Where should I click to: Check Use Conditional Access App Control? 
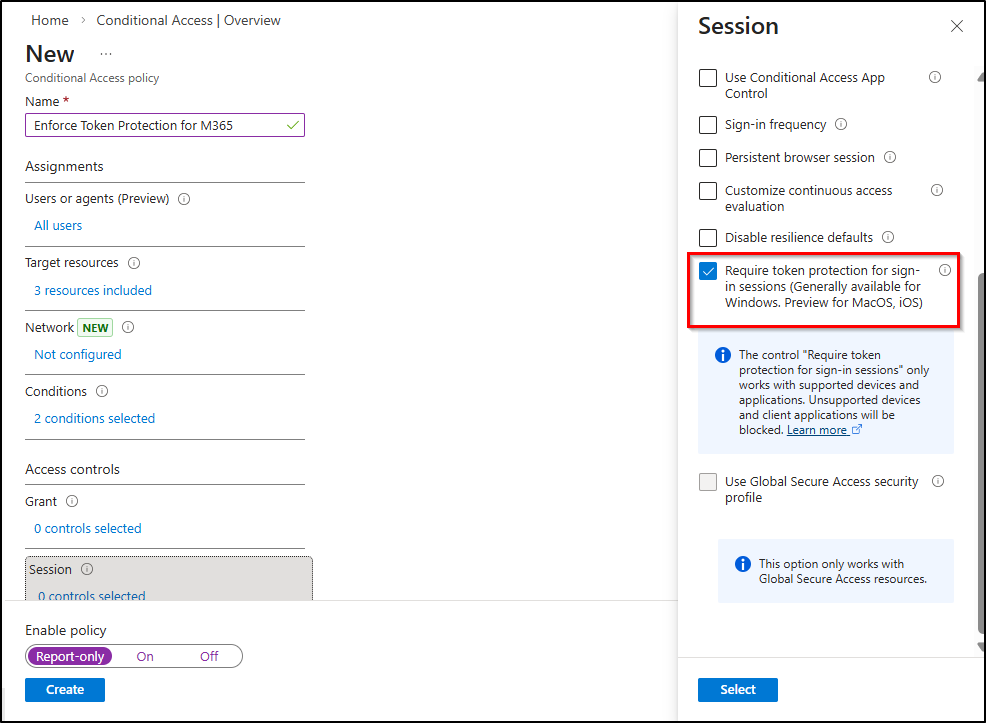[x=708, y=78]
